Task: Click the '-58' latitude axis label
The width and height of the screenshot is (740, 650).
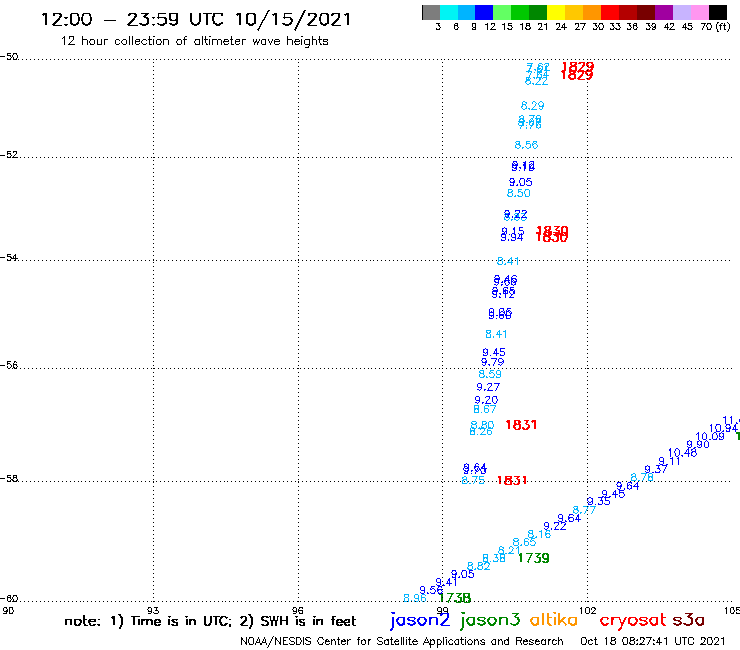Action: (x=9, y=479)
